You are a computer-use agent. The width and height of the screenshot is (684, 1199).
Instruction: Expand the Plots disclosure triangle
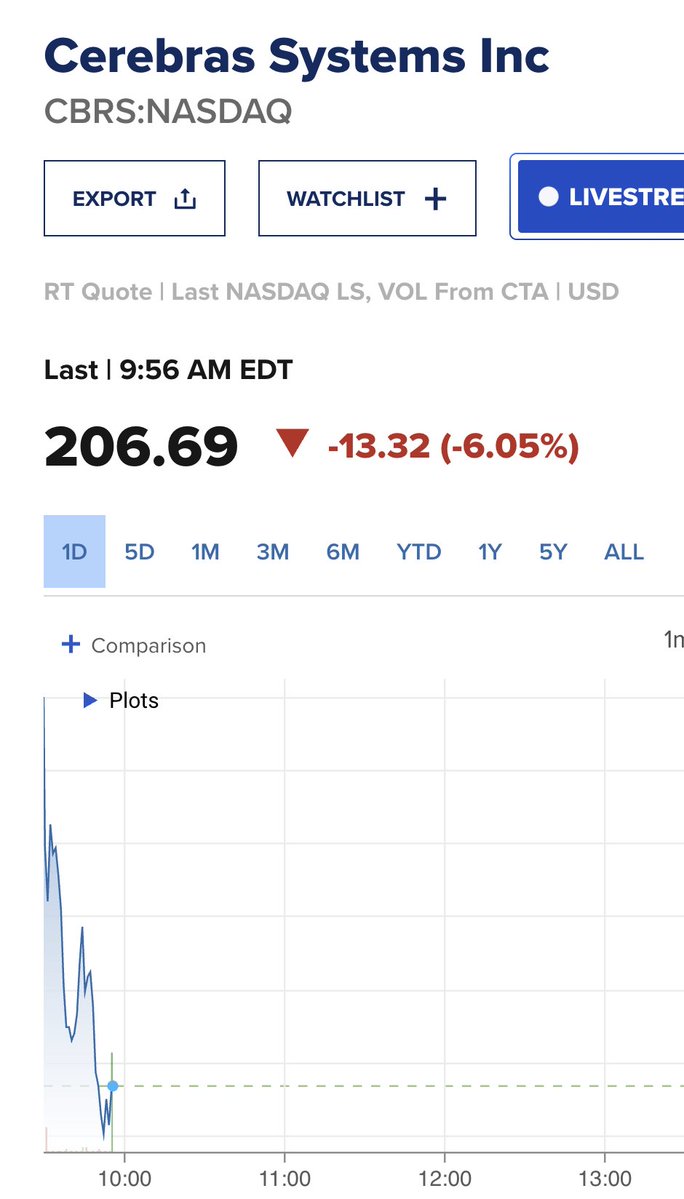(90, 700)
